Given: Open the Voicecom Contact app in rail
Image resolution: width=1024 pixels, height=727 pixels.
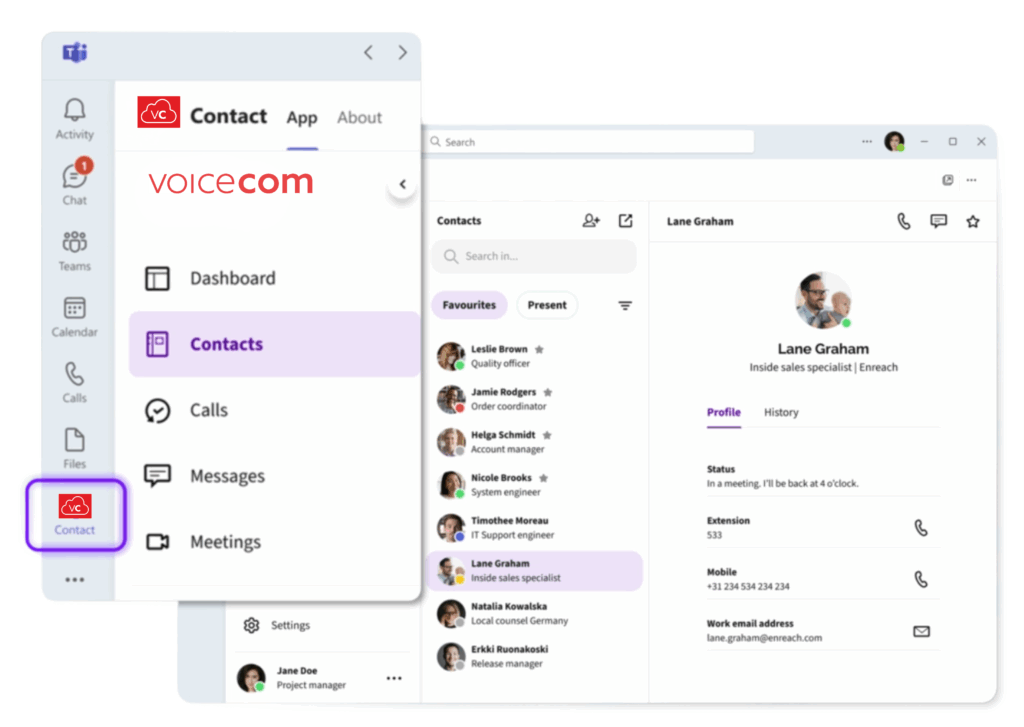Looking at the screenshot, I should 75,515.
